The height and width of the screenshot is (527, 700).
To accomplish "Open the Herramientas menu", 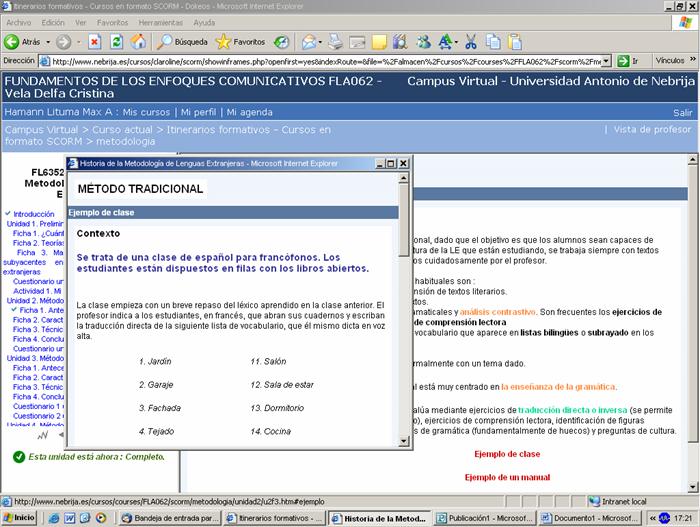I will pyautogui.click(x=161, y=22).
